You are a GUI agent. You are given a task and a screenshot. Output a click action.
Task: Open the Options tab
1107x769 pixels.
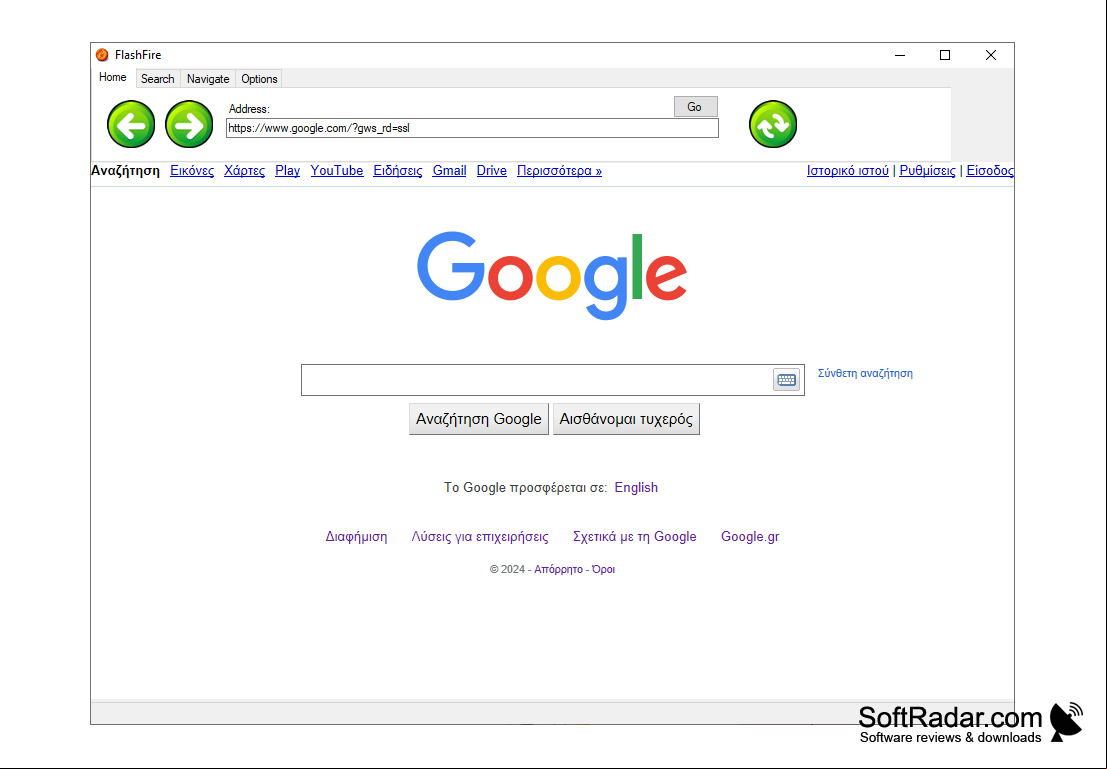click(259, 79)
